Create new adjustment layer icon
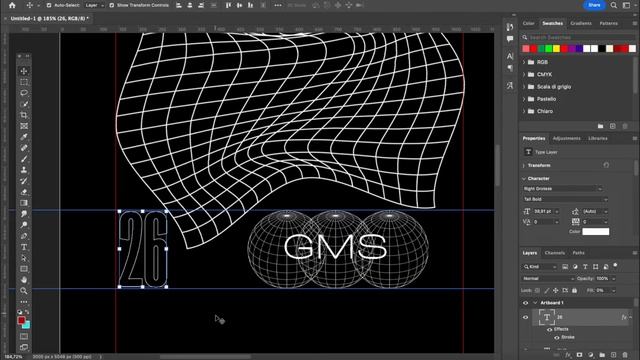The height and width of the screenshot is (360, 640). point(591,355)
